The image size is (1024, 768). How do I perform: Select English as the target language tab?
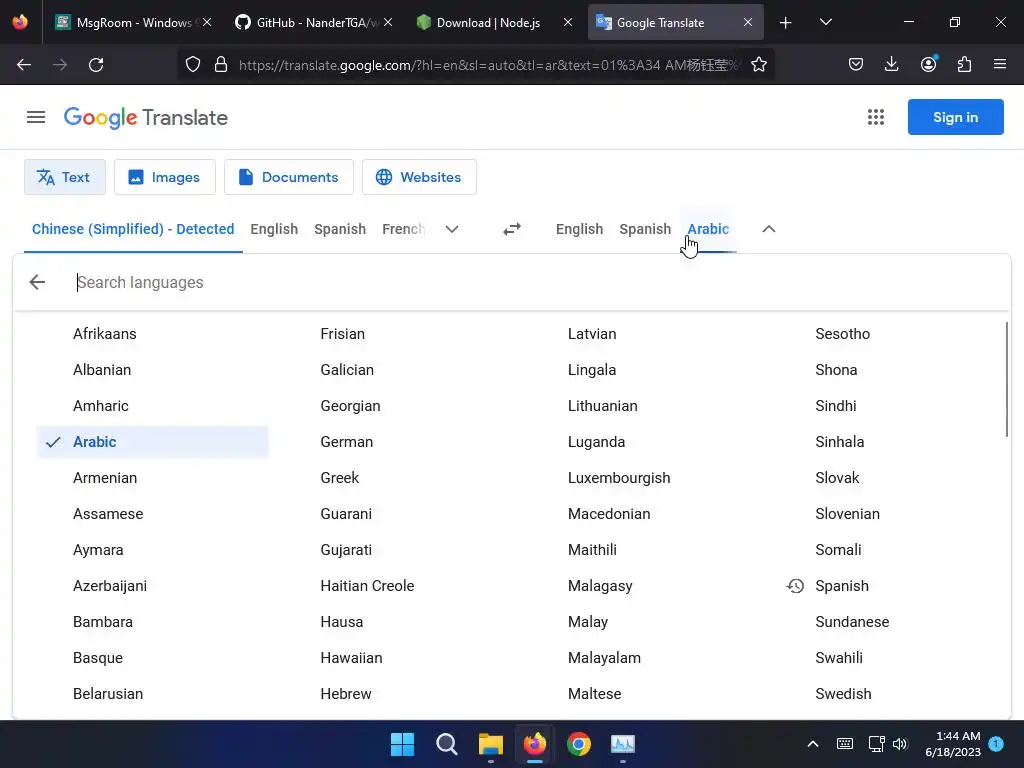tap(579, 229)
